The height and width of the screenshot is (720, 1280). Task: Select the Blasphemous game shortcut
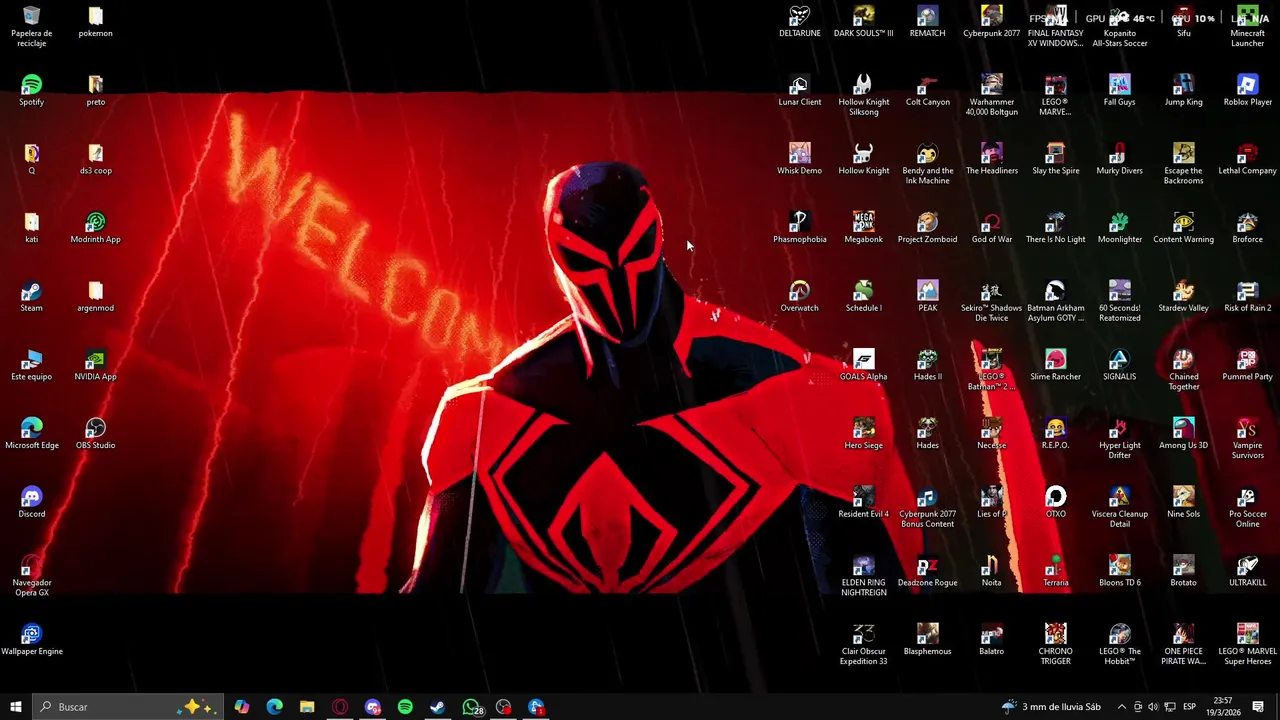pyautogui.click(x=927, y=639)
